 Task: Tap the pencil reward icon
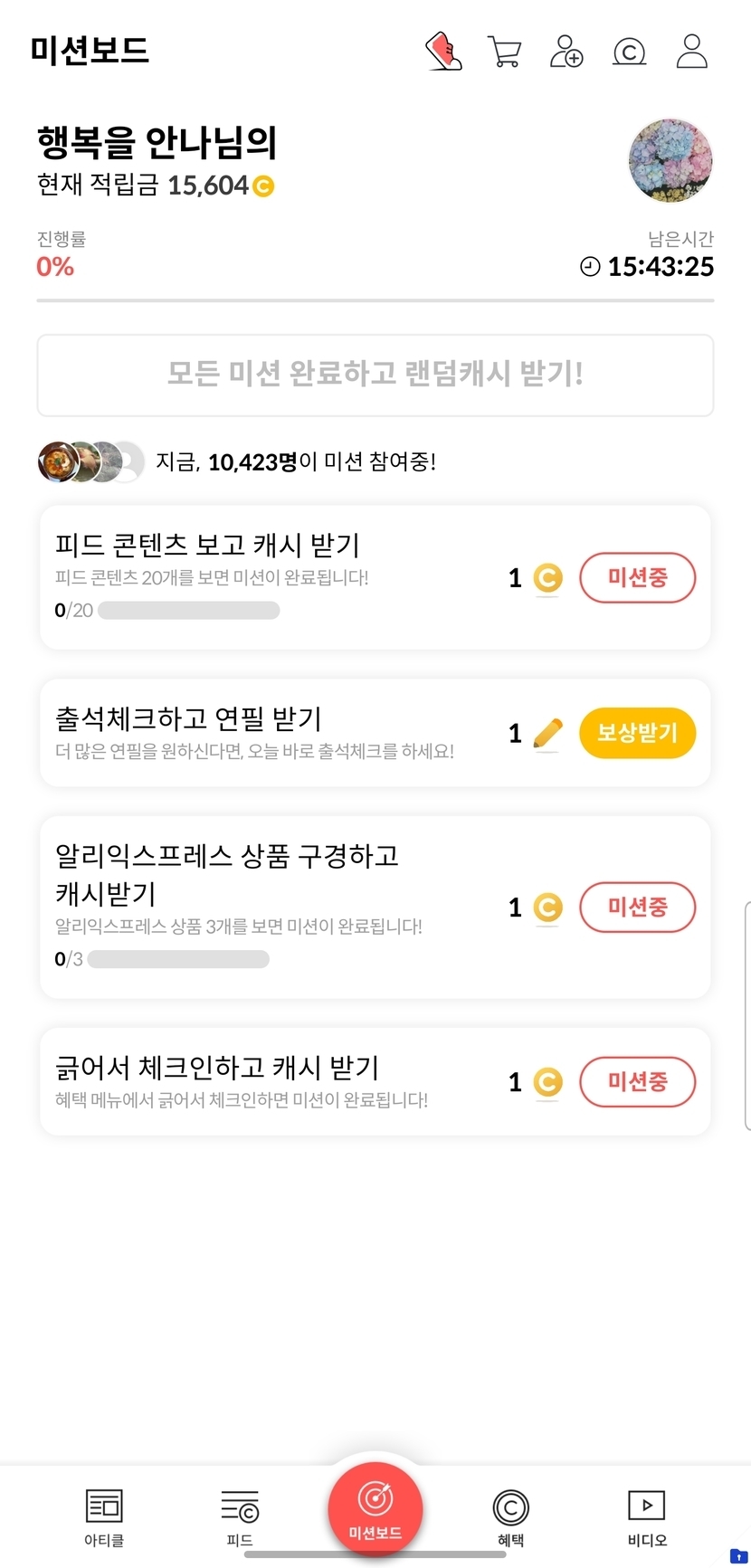pos(547,733)
